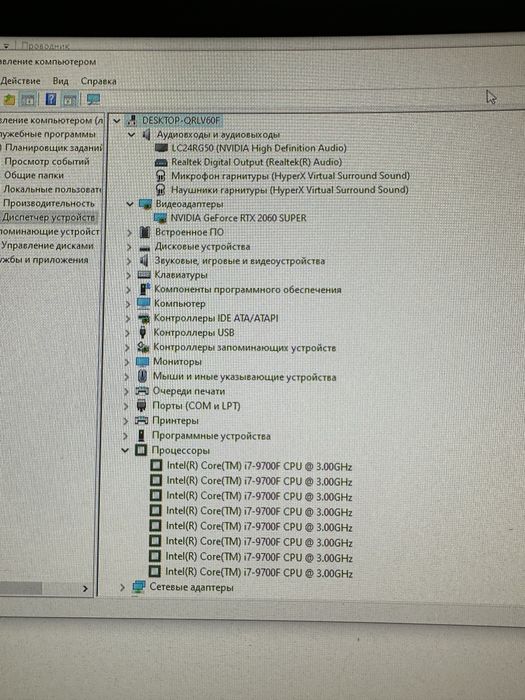525x700 pixels.
Task: Expand the Клавиатуры category
Action: (129, 275)
